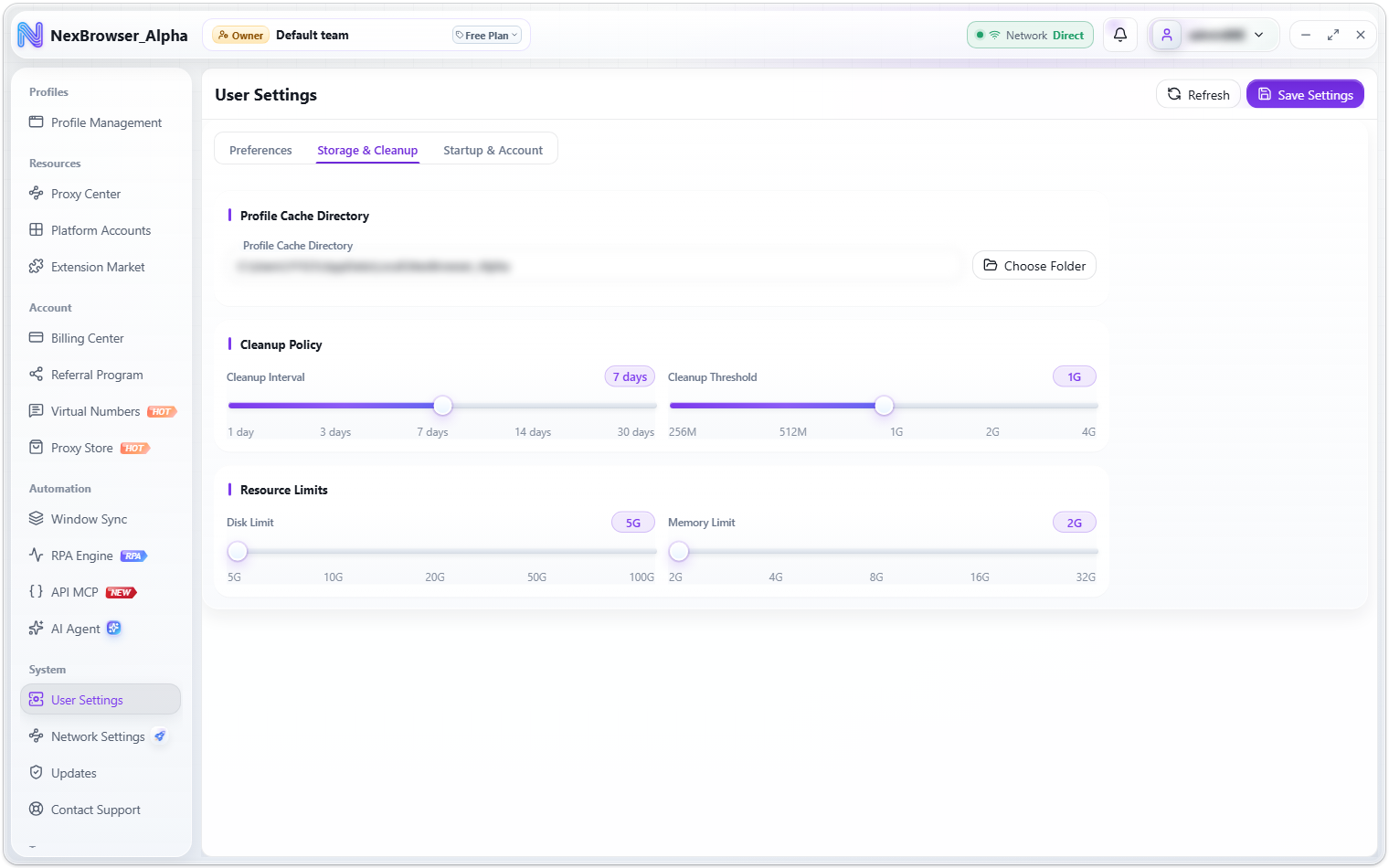Click the Cleanup Interval slider handle
Viewport: 1389px width, 868px height.
(x=443, y=406)
